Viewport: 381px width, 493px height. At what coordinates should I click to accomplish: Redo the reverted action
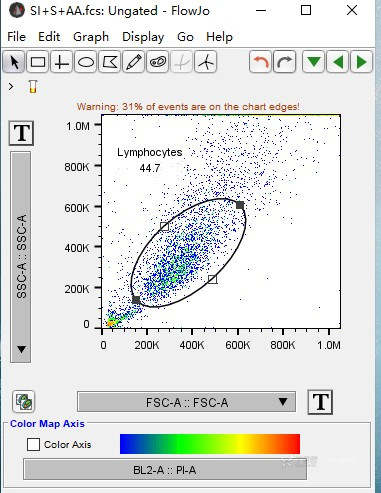click(x=284, y=62)
